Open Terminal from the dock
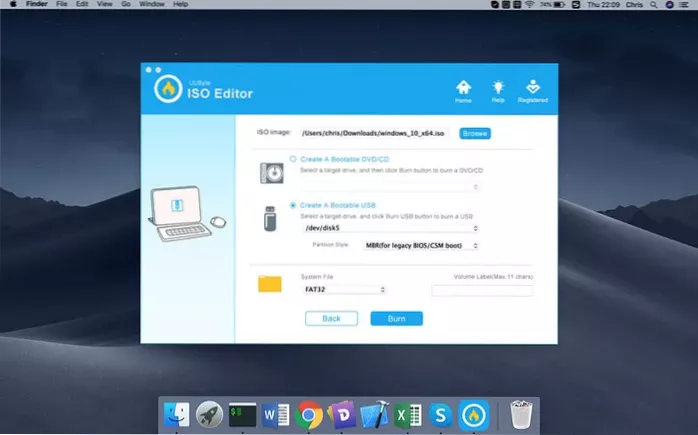698x435 pixels. click(242, 413)
